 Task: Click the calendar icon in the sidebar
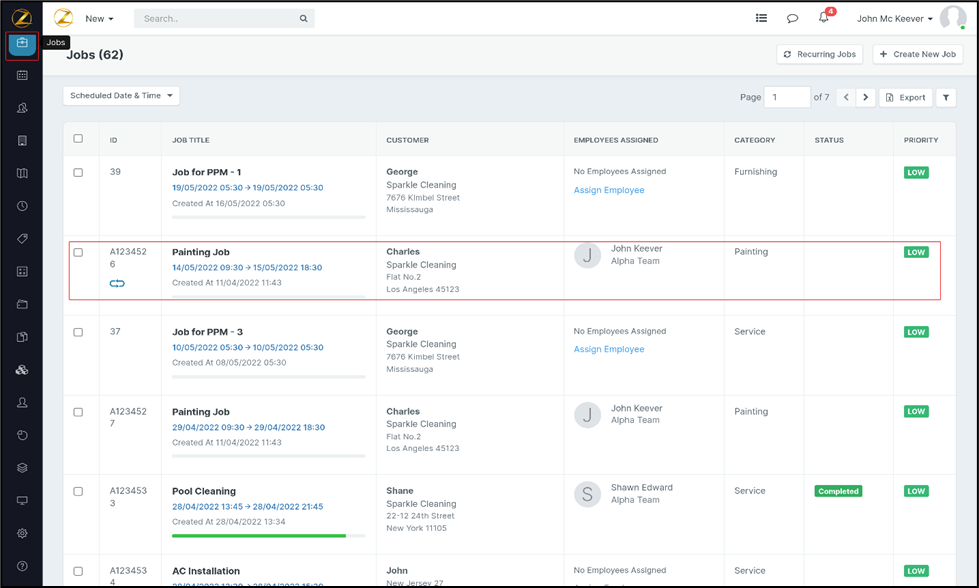point(22,75)
